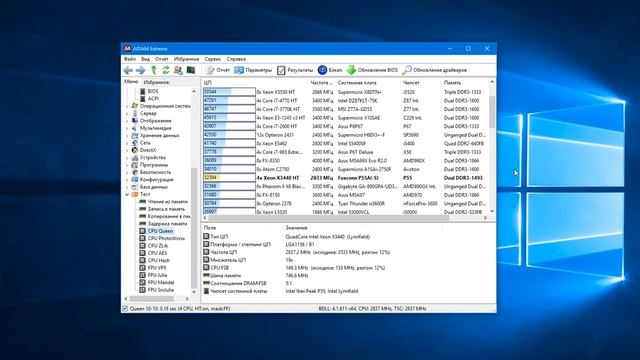Screen dimensions: 640x360
Task: Expand the Сеть tree node
Action: [x=127, y=143]
